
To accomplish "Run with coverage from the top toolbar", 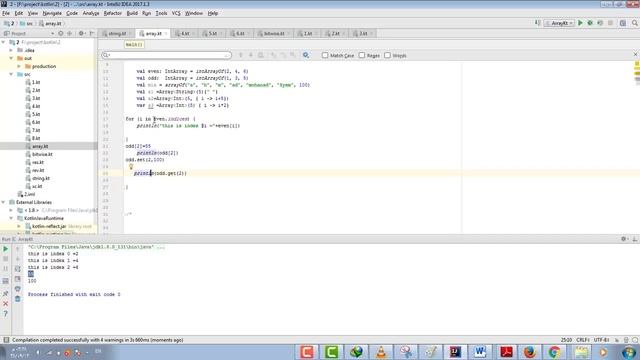I will tap(600, 23).
